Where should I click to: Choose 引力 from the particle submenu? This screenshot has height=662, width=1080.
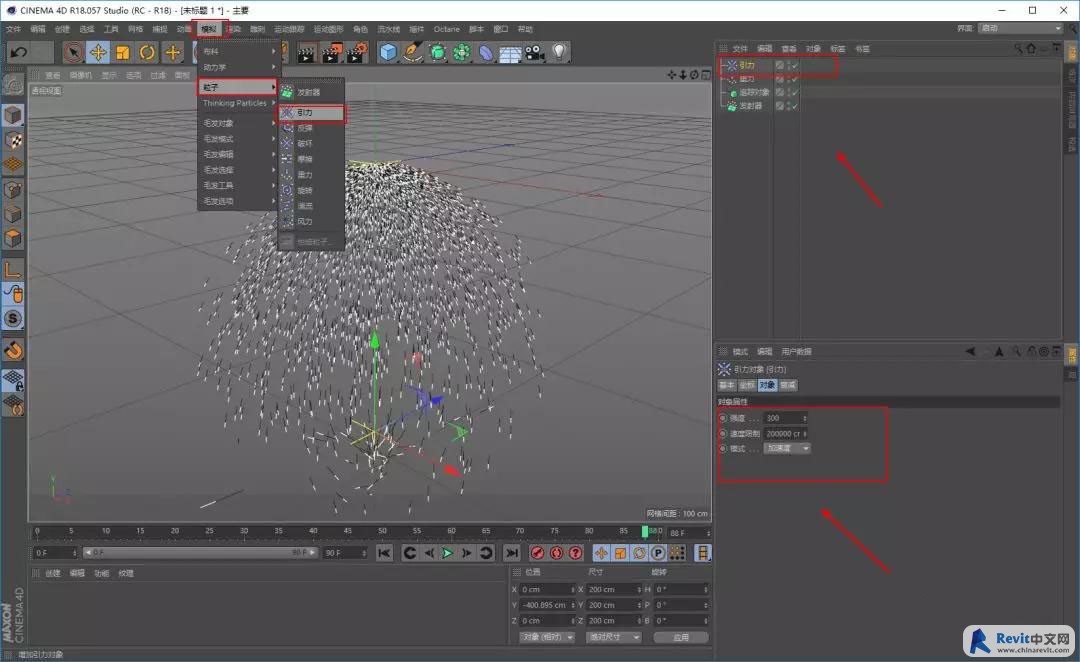pos(311,112)
